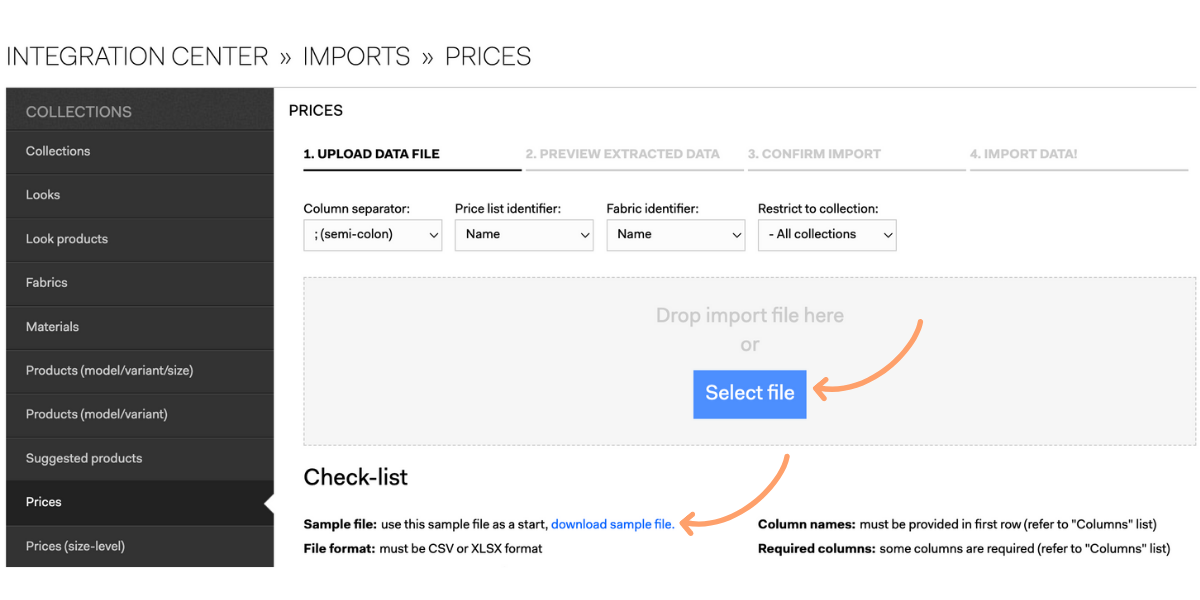
Task: Select Looks in the sidebar
Action: (x=140, y=195)
